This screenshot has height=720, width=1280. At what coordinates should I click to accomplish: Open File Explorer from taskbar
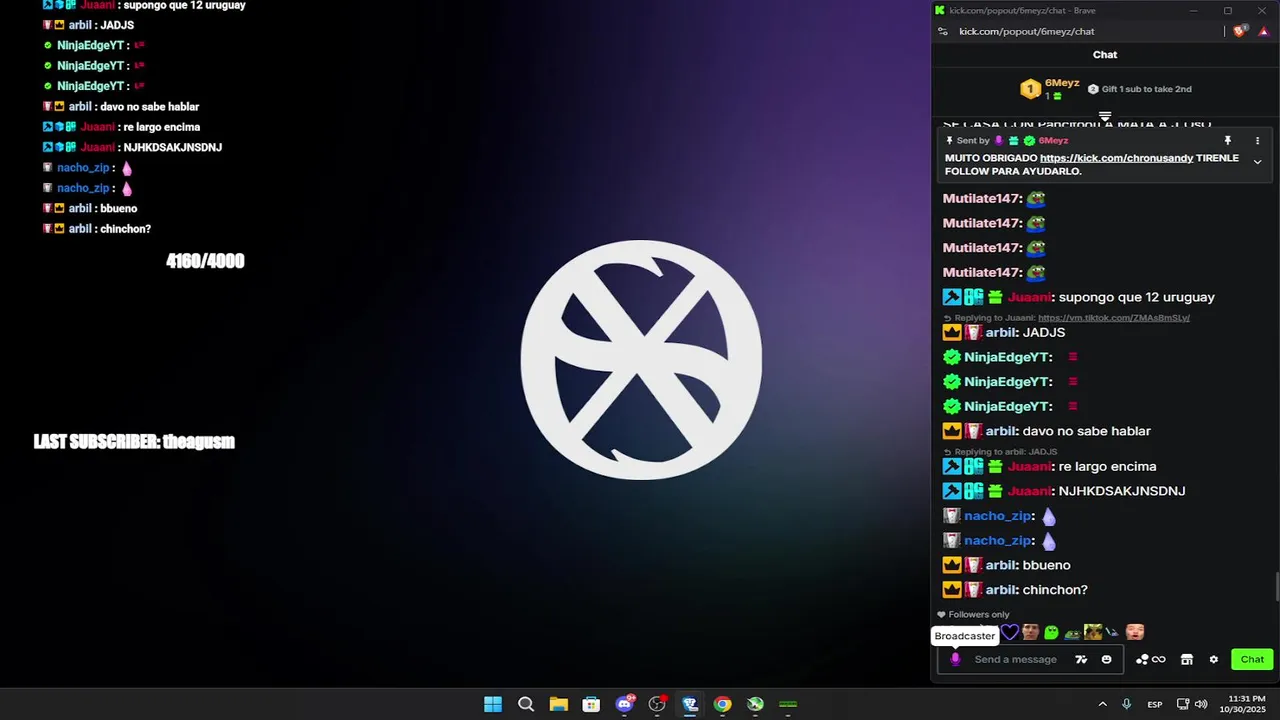pos(558,704)
